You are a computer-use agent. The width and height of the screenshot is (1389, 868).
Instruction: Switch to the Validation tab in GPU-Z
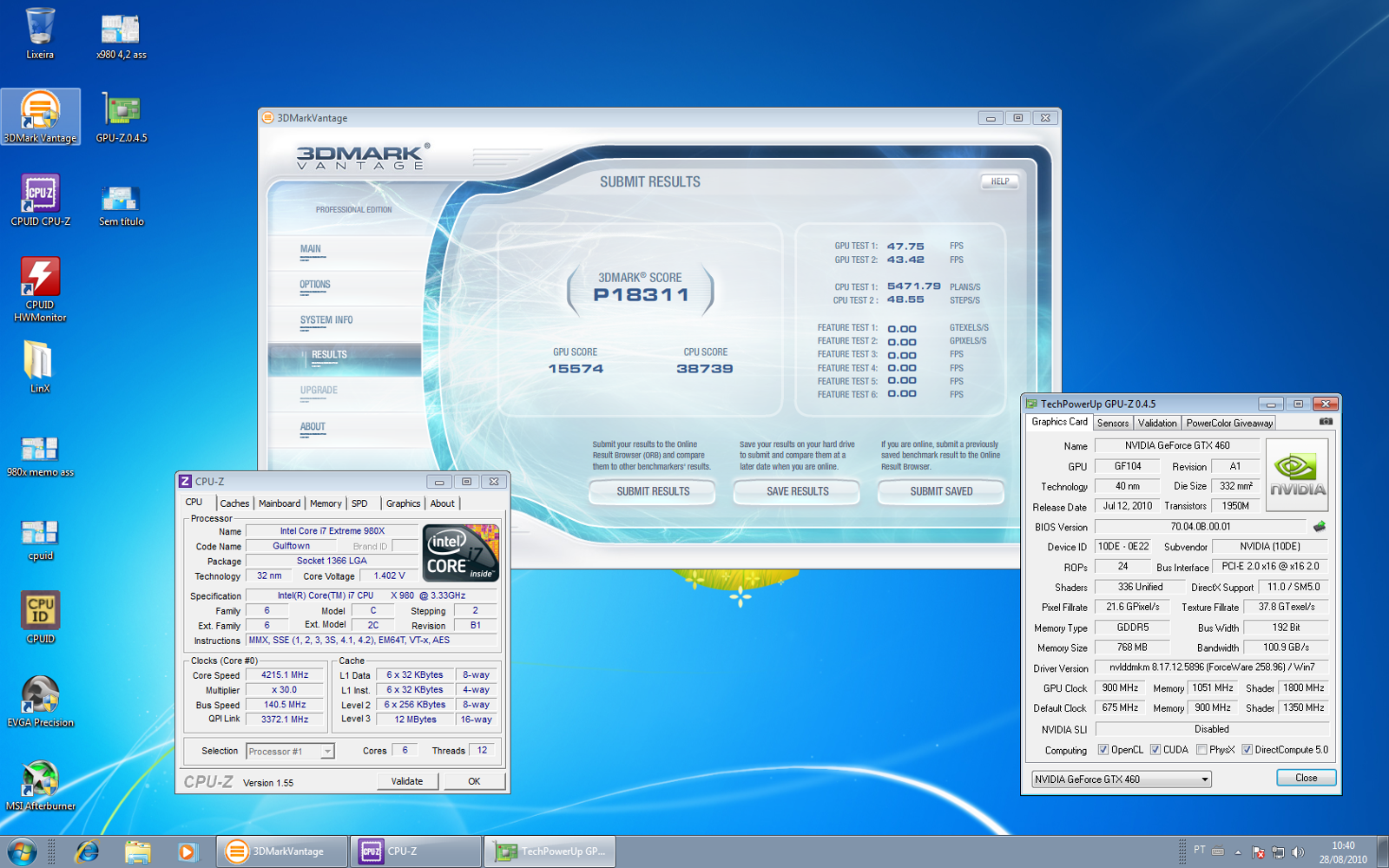1157,424
